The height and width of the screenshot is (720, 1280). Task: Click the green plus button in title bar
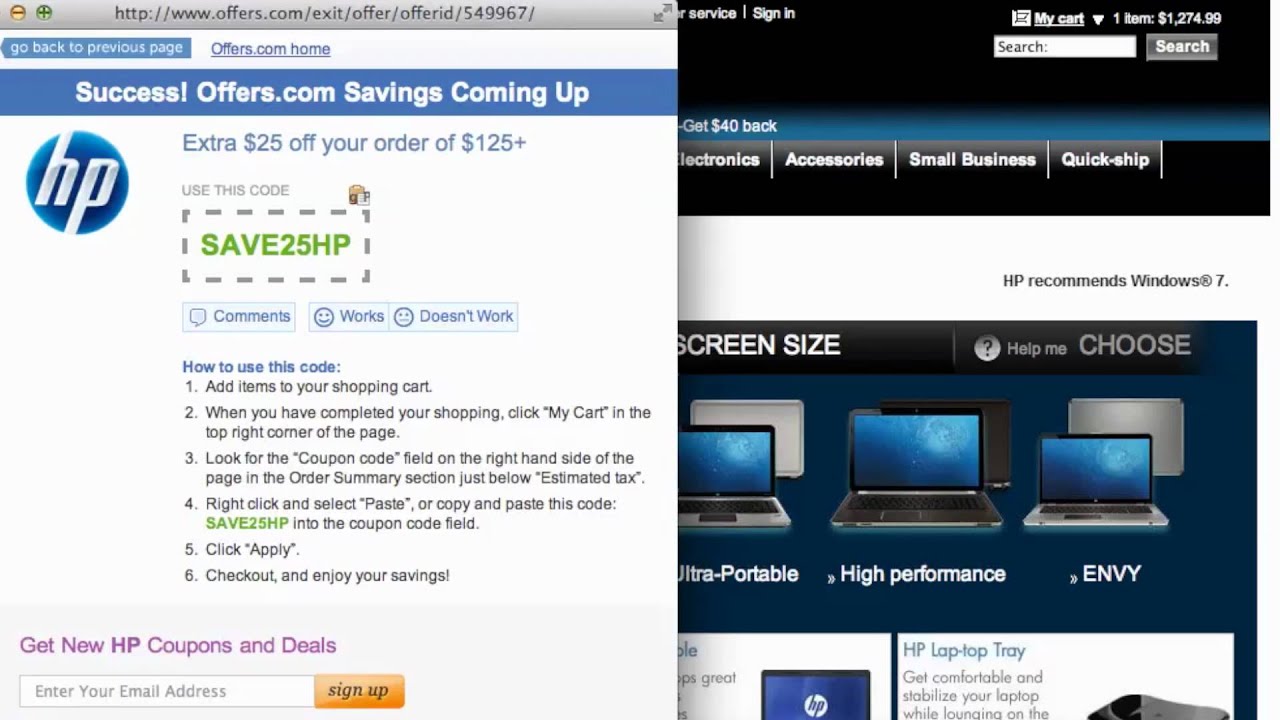(x=43, y=13)
